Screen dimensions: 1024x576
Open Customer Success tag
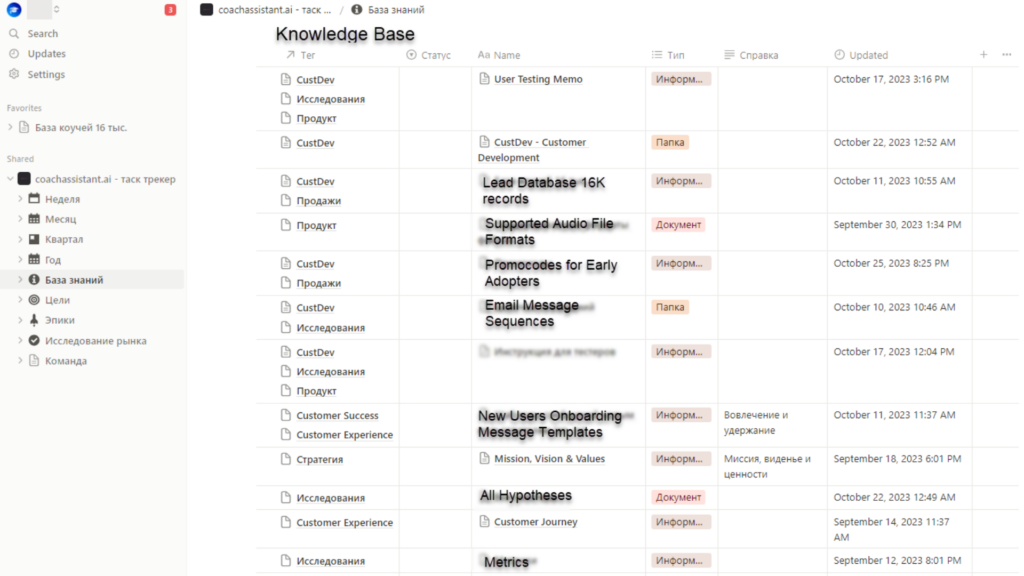337,415
